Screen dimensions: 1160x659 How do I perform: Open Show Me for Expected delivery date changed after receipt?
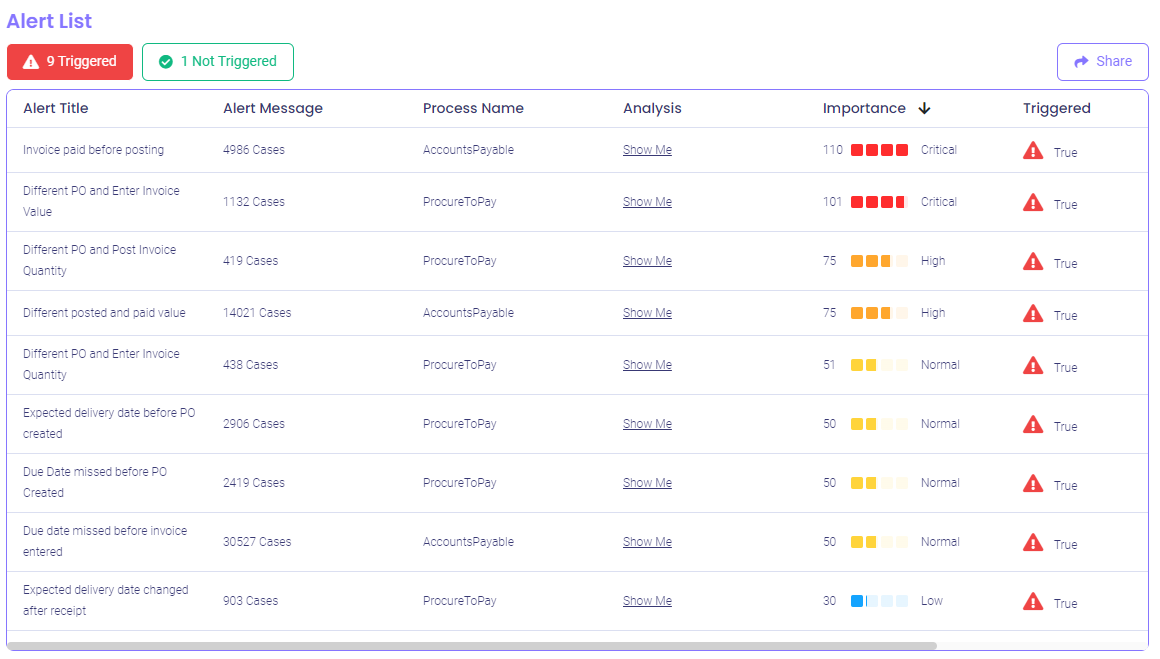tap(647, 601)
